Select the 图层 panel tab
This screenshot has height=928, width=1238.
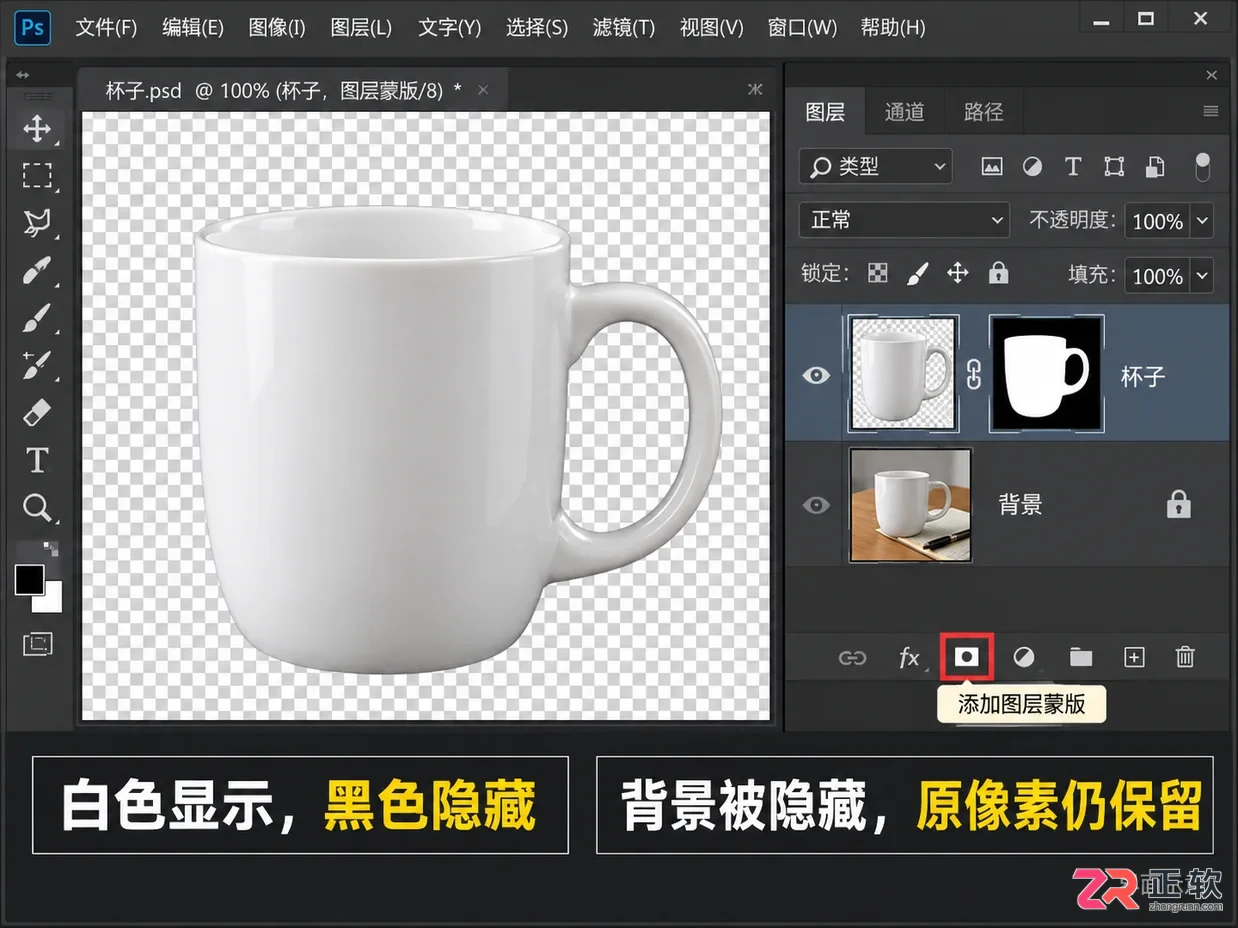(x=826, y=112)
